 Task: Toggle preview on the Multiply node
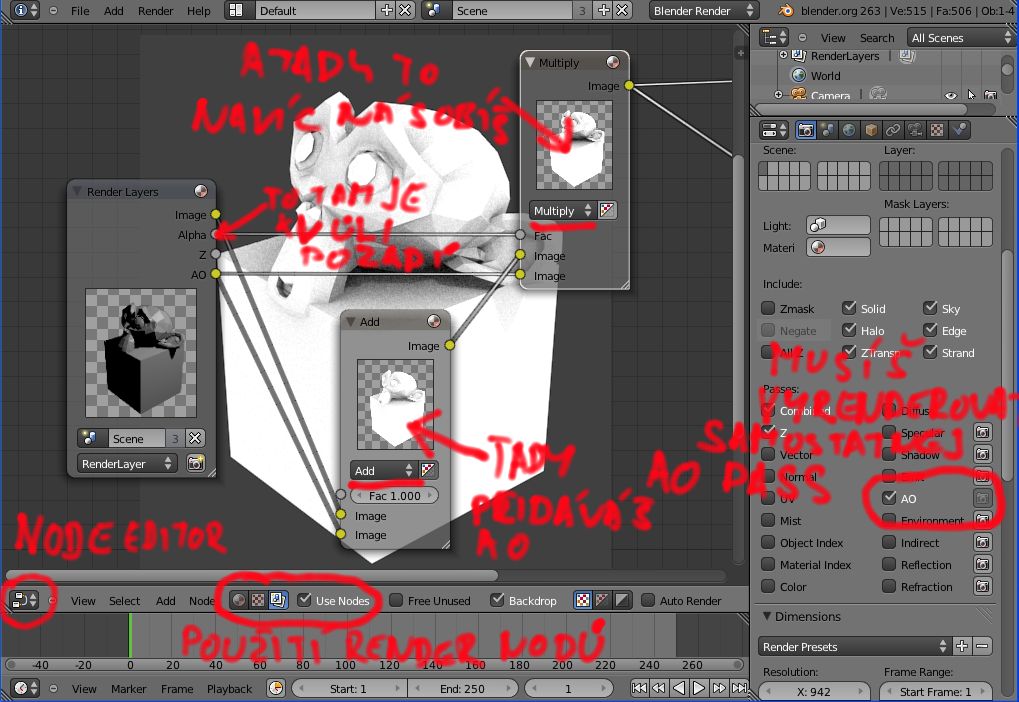(x=613, y=62)
